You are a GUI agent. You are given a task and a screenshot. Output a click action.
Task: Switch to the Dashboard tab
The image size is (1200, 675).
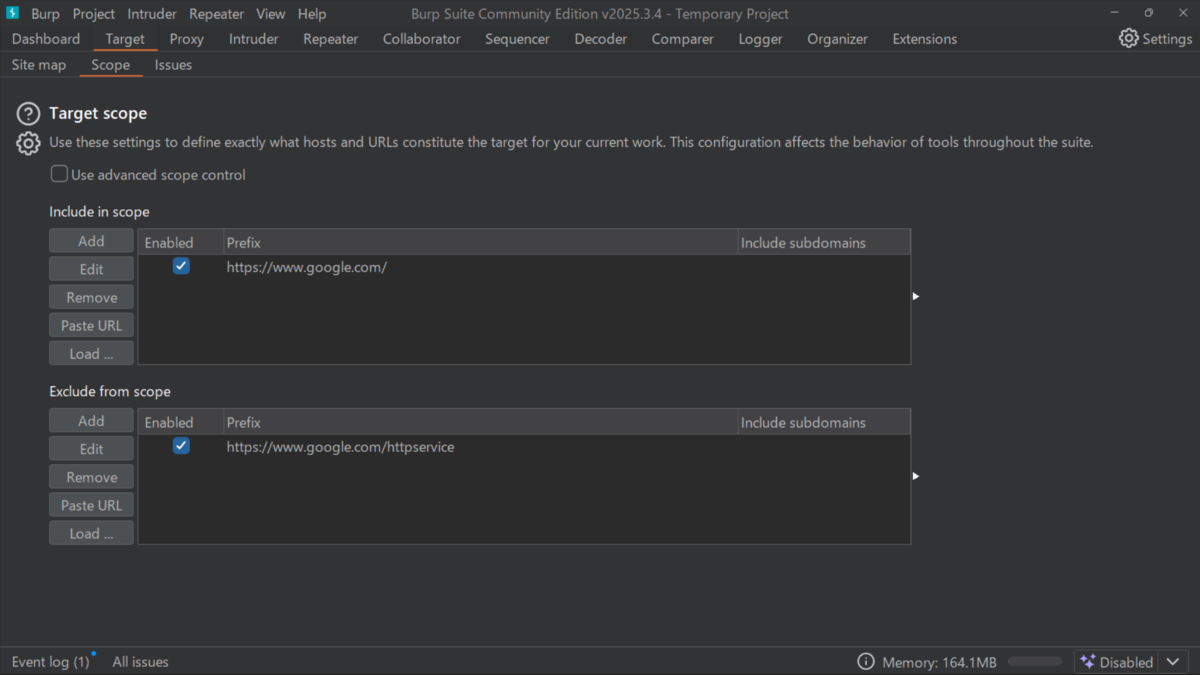coord(46,39)
